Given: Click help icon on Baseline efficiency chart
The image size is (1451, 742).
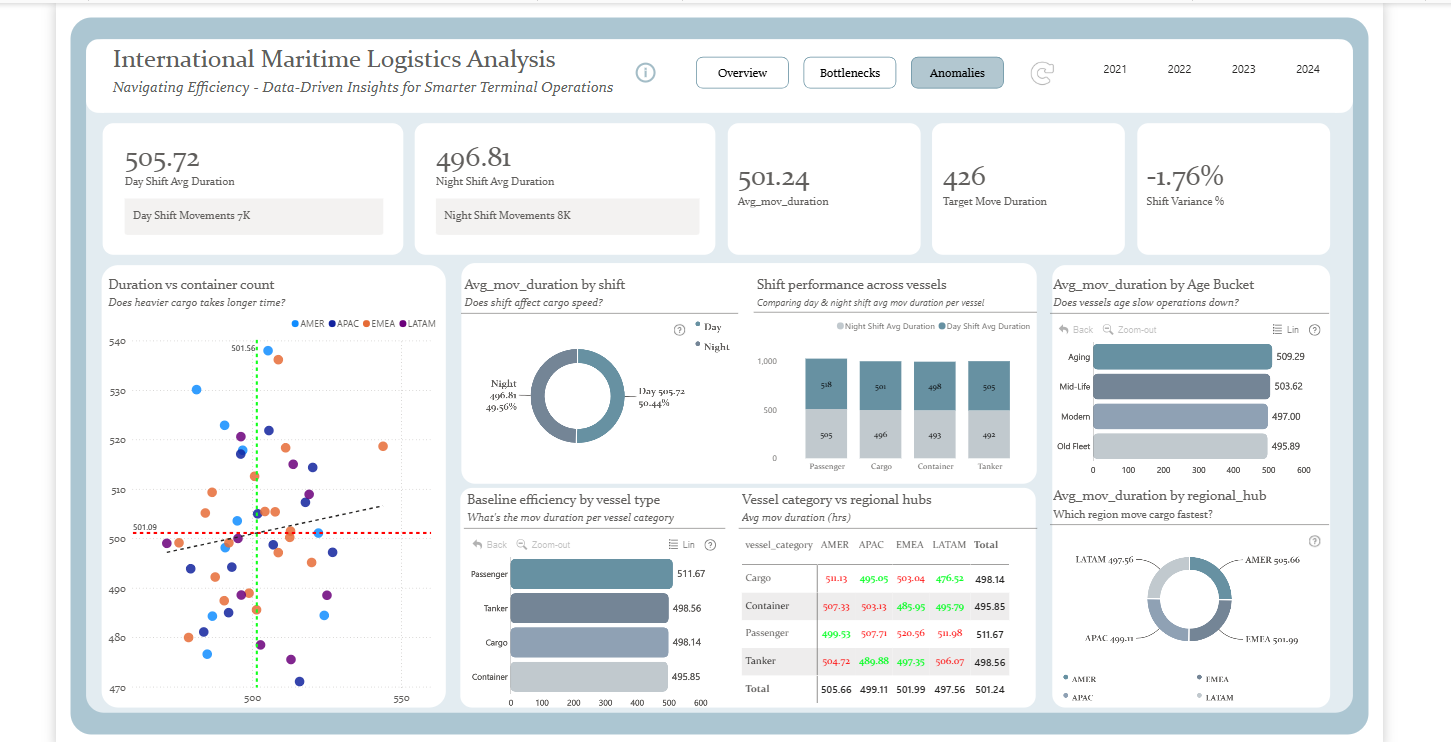Looking at the screenshot, I should (x=710, y=545).
